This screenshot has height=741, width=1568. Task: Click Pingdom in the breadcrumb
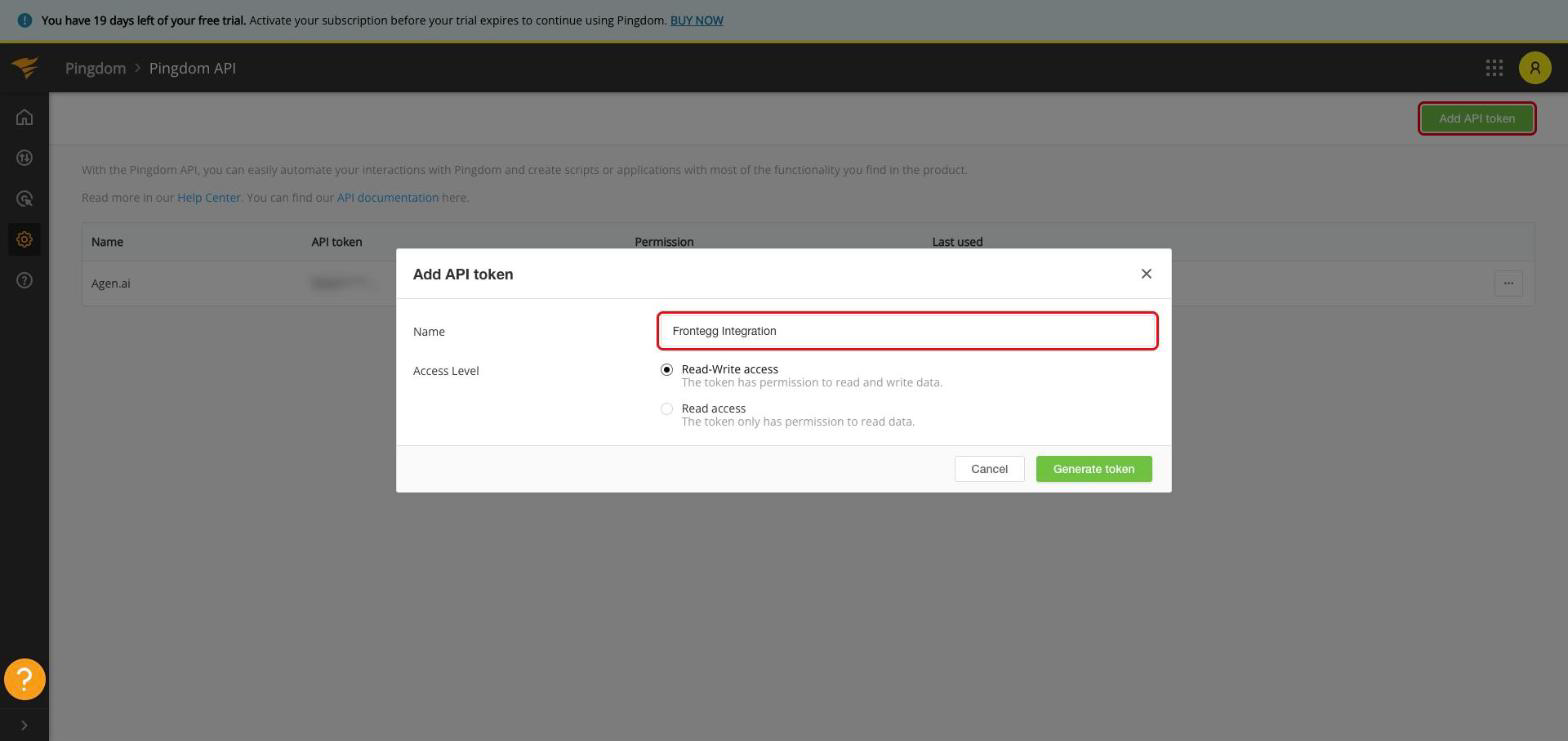click(x=95, y=68)
